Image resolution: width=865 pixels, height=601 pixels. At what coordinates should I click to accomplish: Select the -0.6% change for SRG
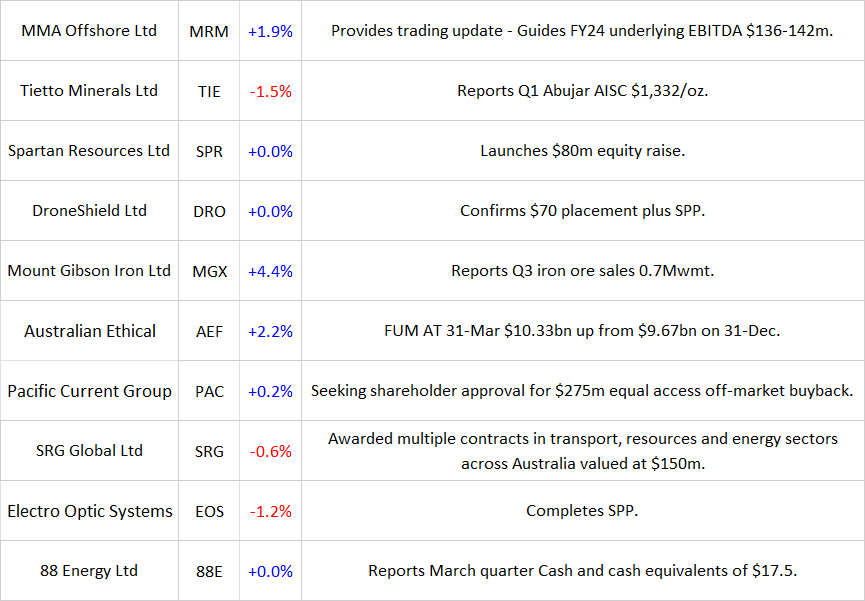click(x=270, y=451)
